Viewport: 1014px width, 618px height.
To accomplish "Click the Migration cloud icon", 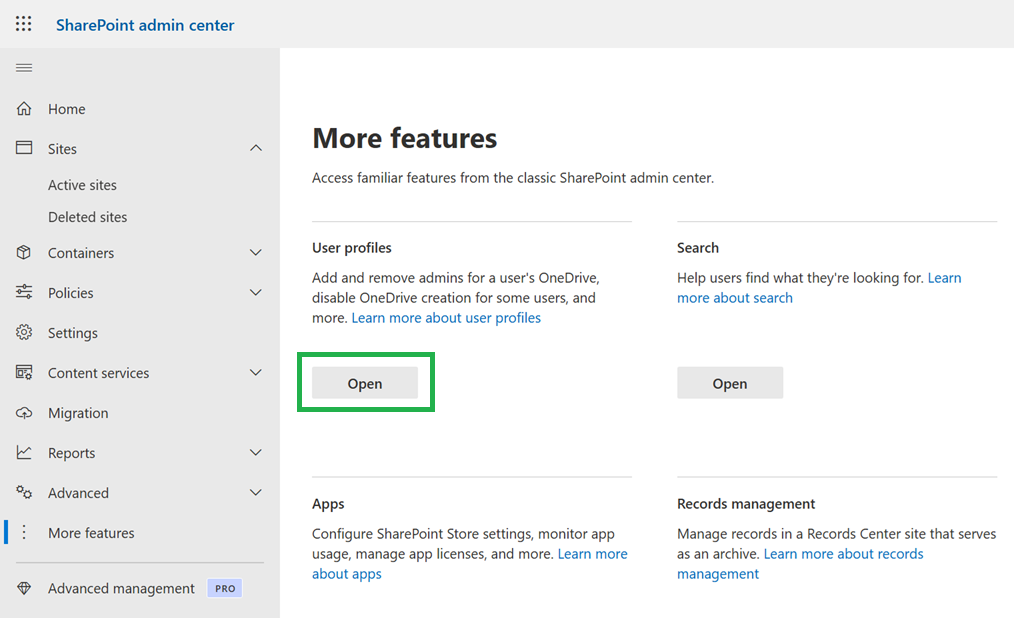I will pyautogui.click(x=24, y=412).
